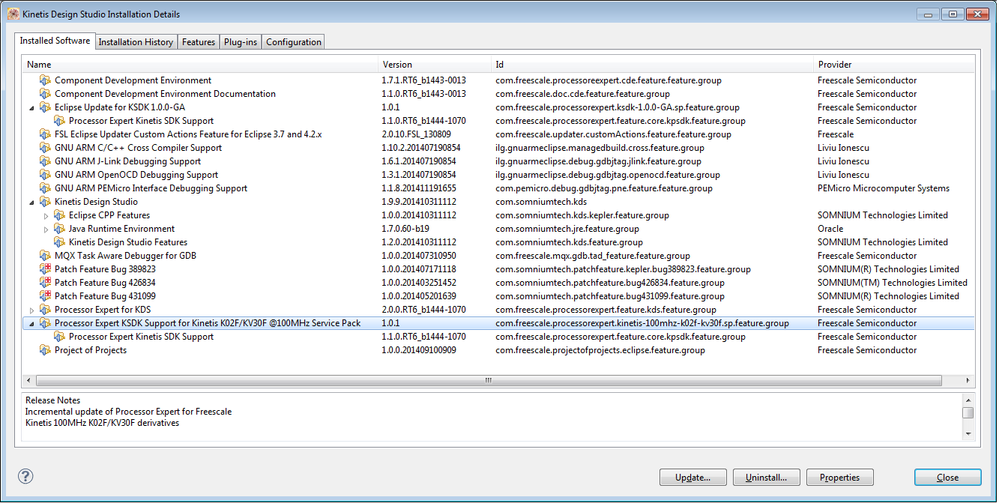
Task: Click the Kinetis Design Studio root feature icon
Action: 45,201
